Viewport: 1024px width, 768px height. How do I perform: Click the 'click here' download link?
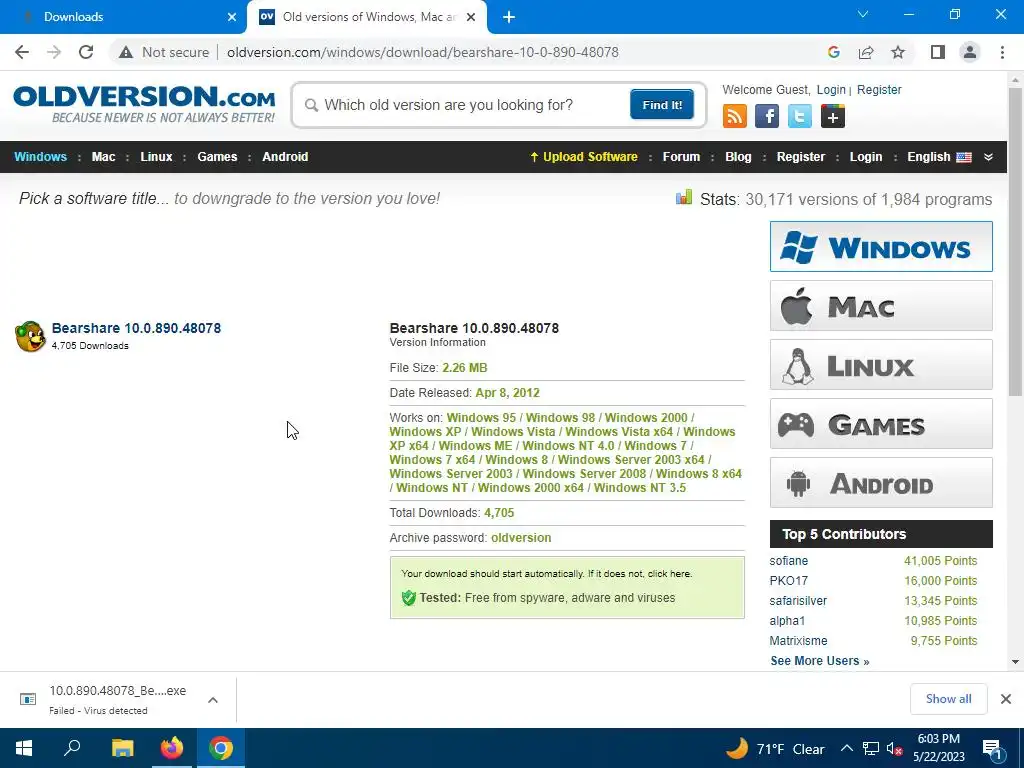tap(669, 573)
